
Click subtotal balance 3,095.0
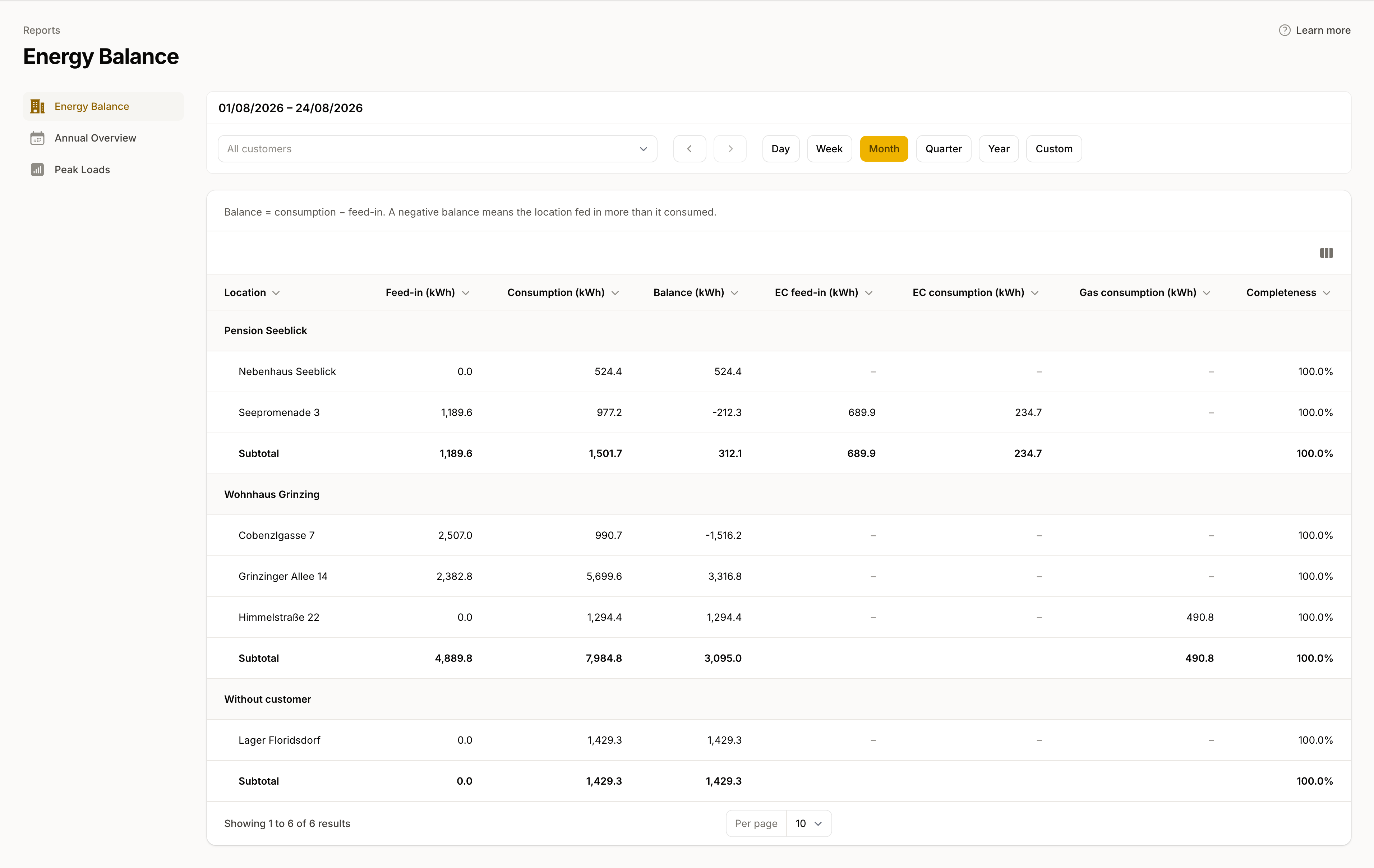click(722, 659)
